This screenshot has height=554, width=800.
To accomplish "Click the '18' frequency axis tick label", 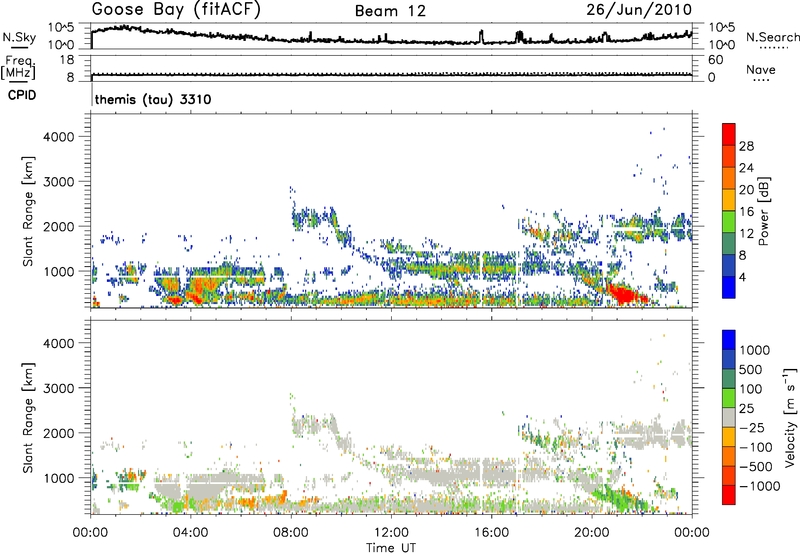I will 67,60.
